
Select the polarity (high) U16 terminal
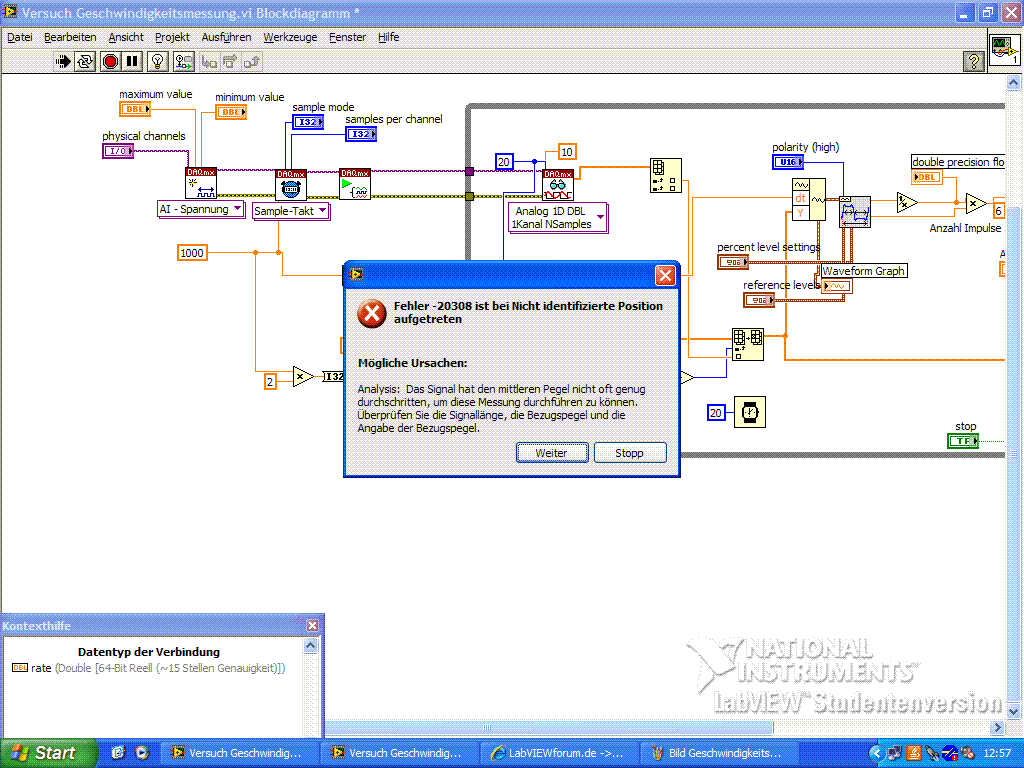[788, 162]
